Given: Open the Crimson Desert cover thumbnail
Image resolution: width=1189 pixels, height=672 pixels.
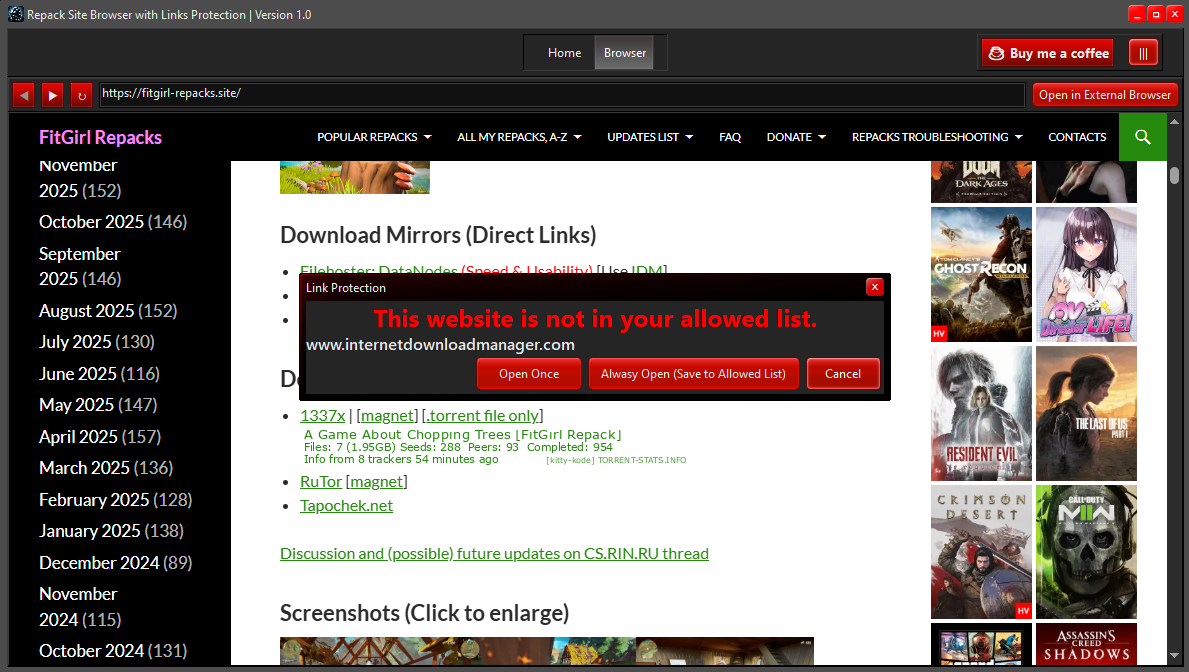Looking at the screenshot, I should coord(981,552).
